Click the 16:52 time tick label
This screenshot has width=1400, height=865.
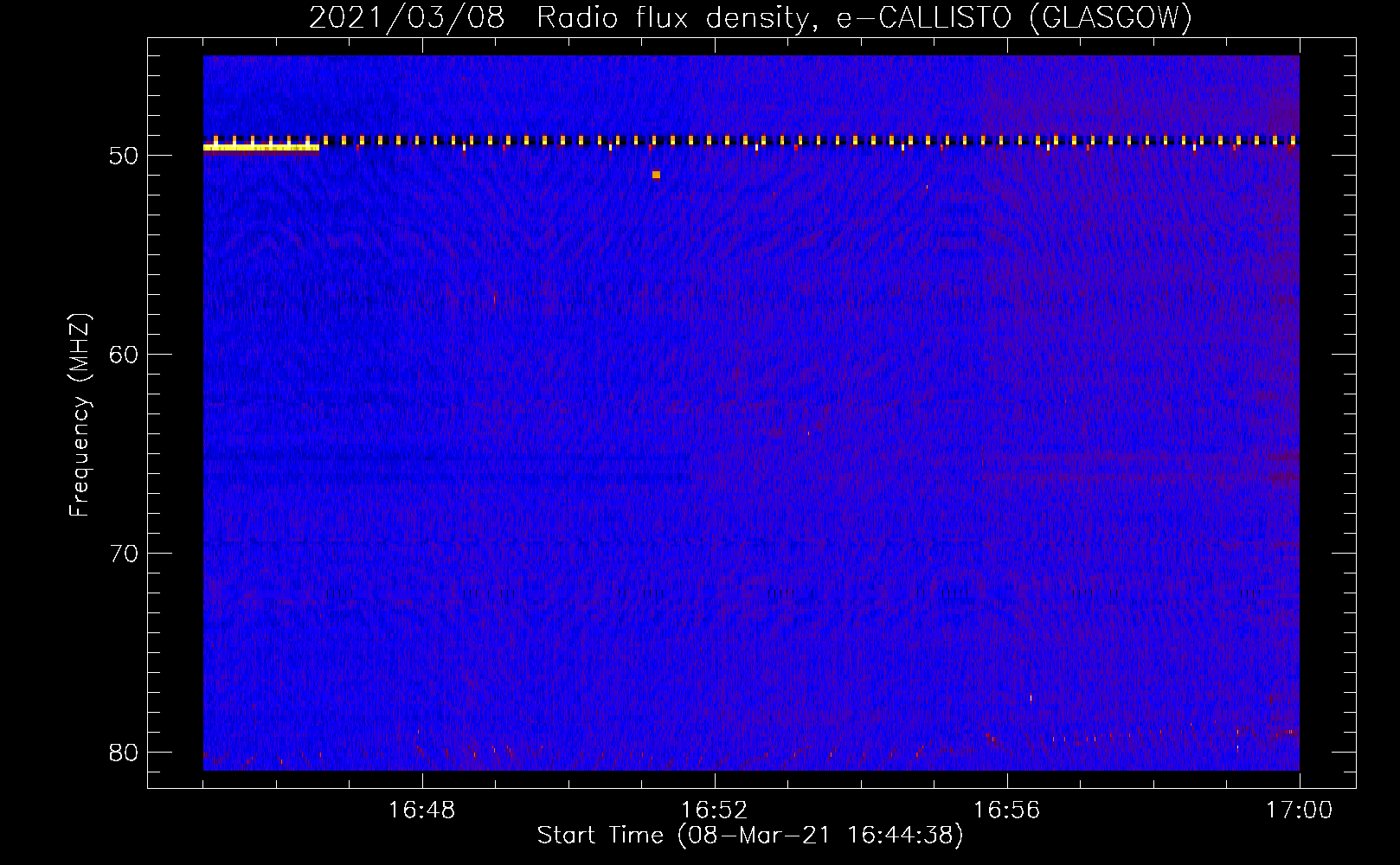click(715, 811)
